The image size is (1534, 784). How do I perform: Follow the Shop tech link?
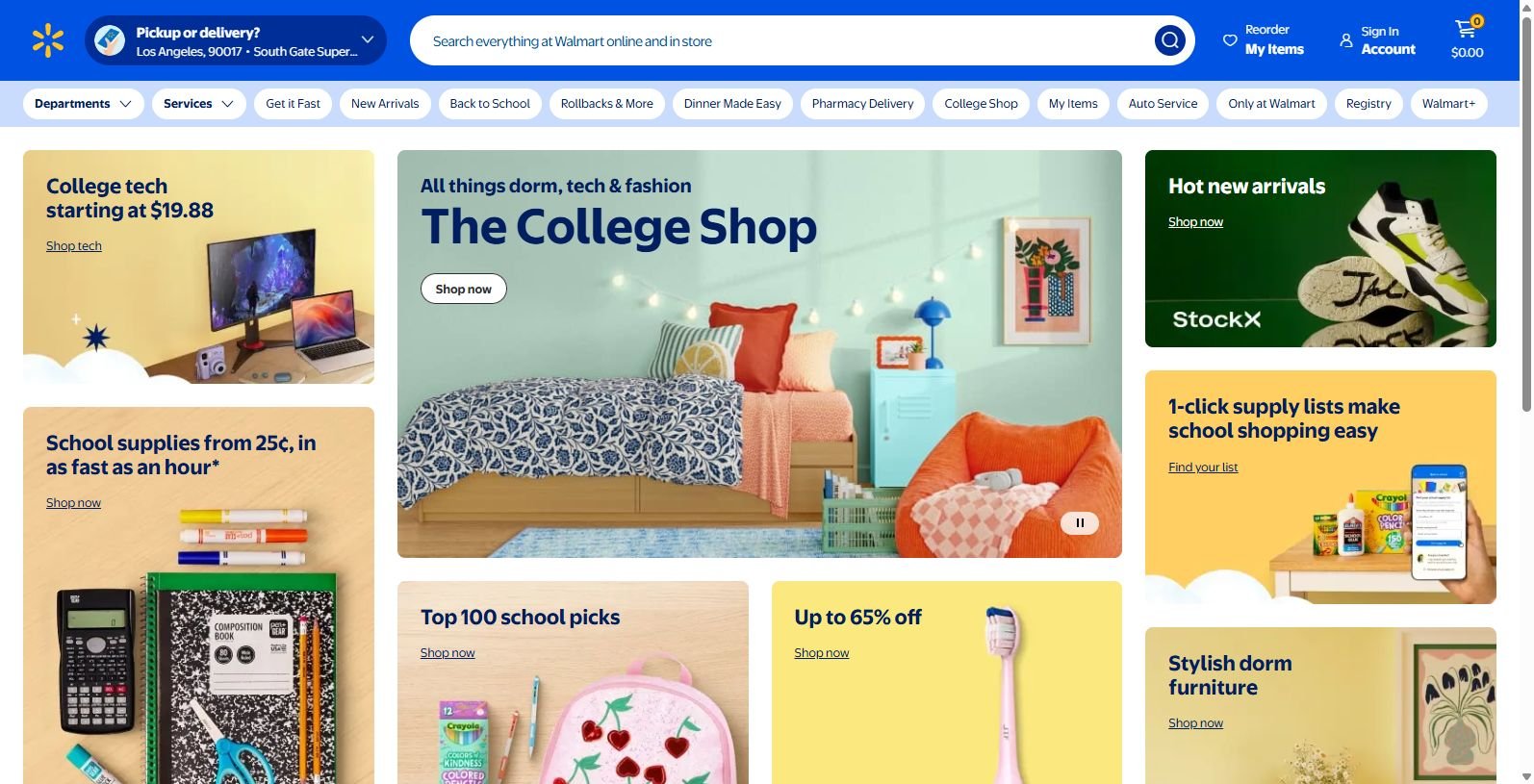coord(74,246)
